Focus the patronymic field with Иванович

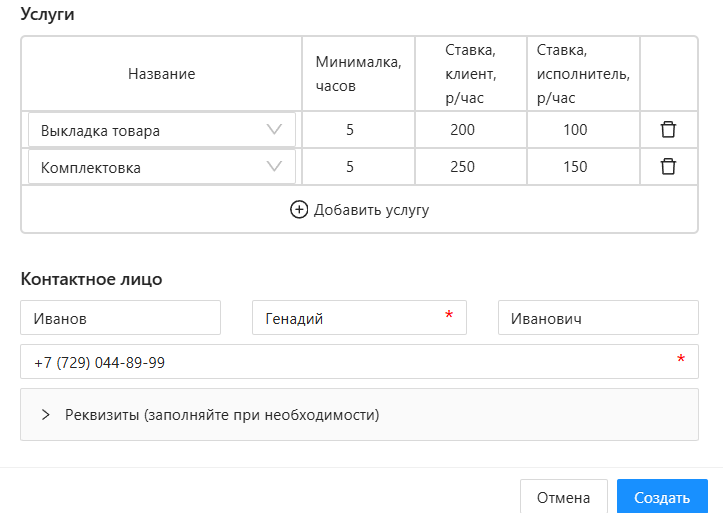pos(597,318)
